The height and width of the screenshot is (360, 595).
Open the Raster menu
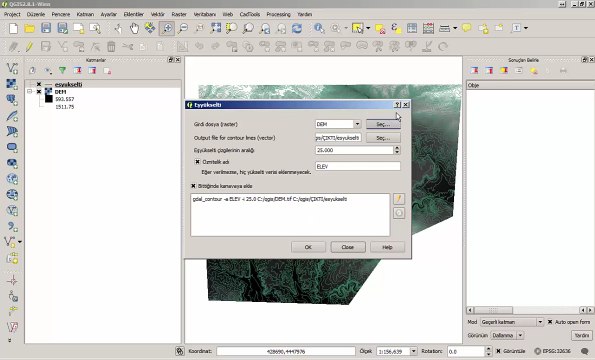(179, 14)
